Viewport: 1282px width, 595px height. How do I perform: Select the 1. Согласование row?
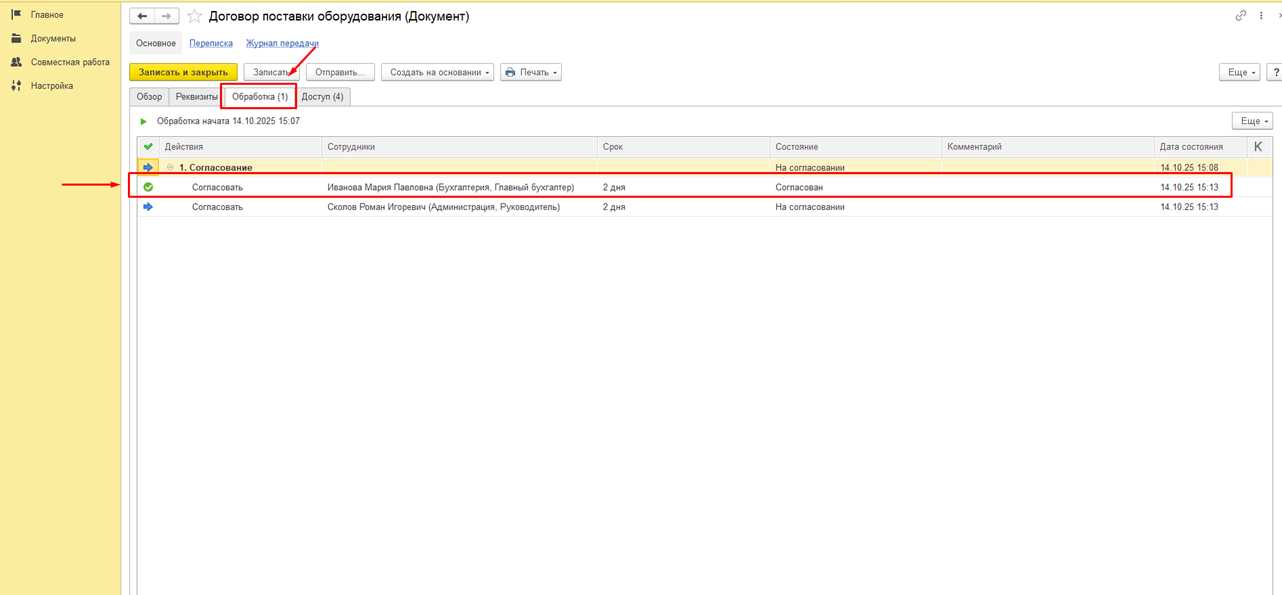pos(704,168)
